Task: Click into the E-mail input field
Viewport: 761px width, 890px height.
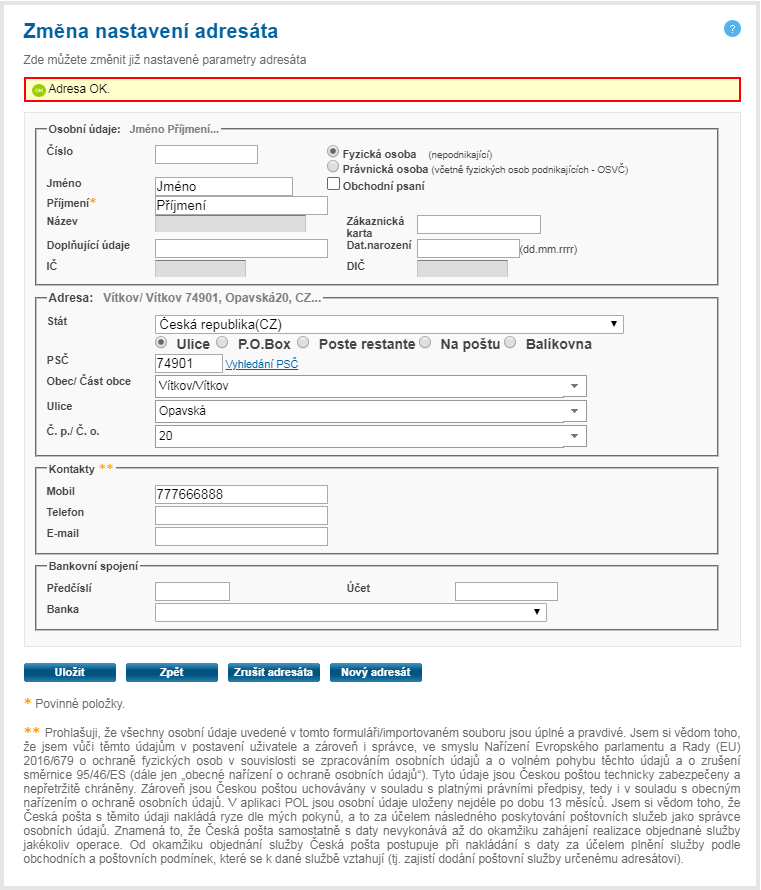Action: [x=241, y=536]
